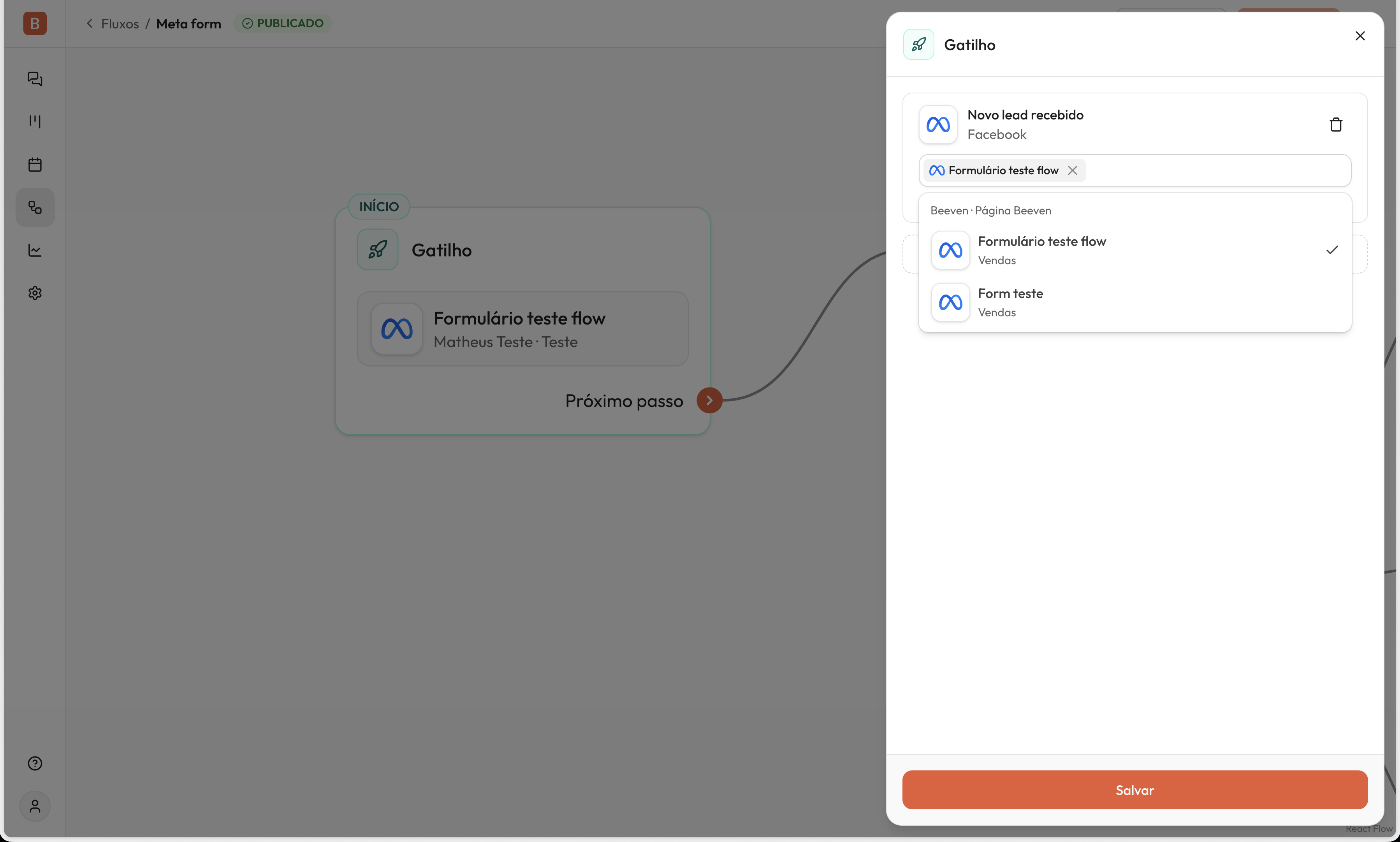This screenshot has height=842, width=1400.
Task: Delete the Novo lead recebido trigger
Action: [1336, 125]
